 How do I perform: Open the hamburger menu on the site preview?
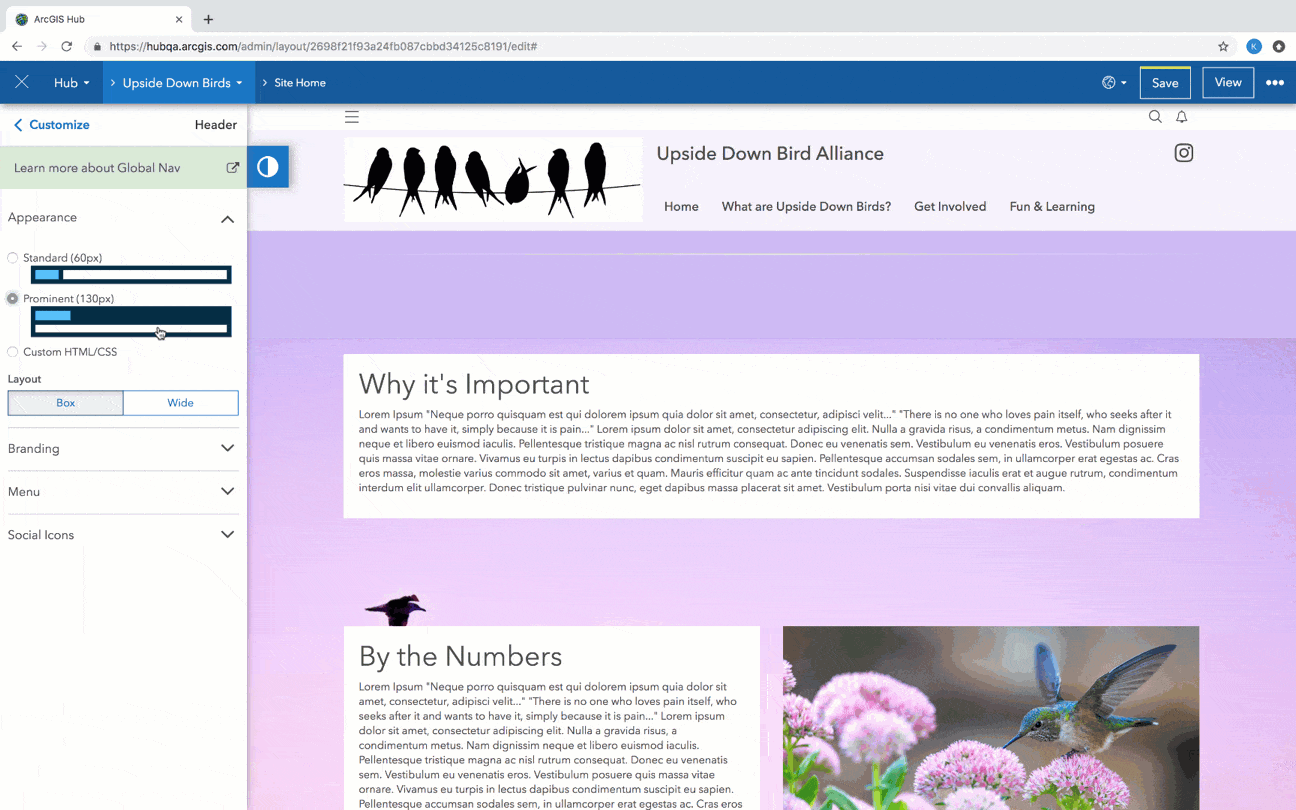tap(352, 117)
